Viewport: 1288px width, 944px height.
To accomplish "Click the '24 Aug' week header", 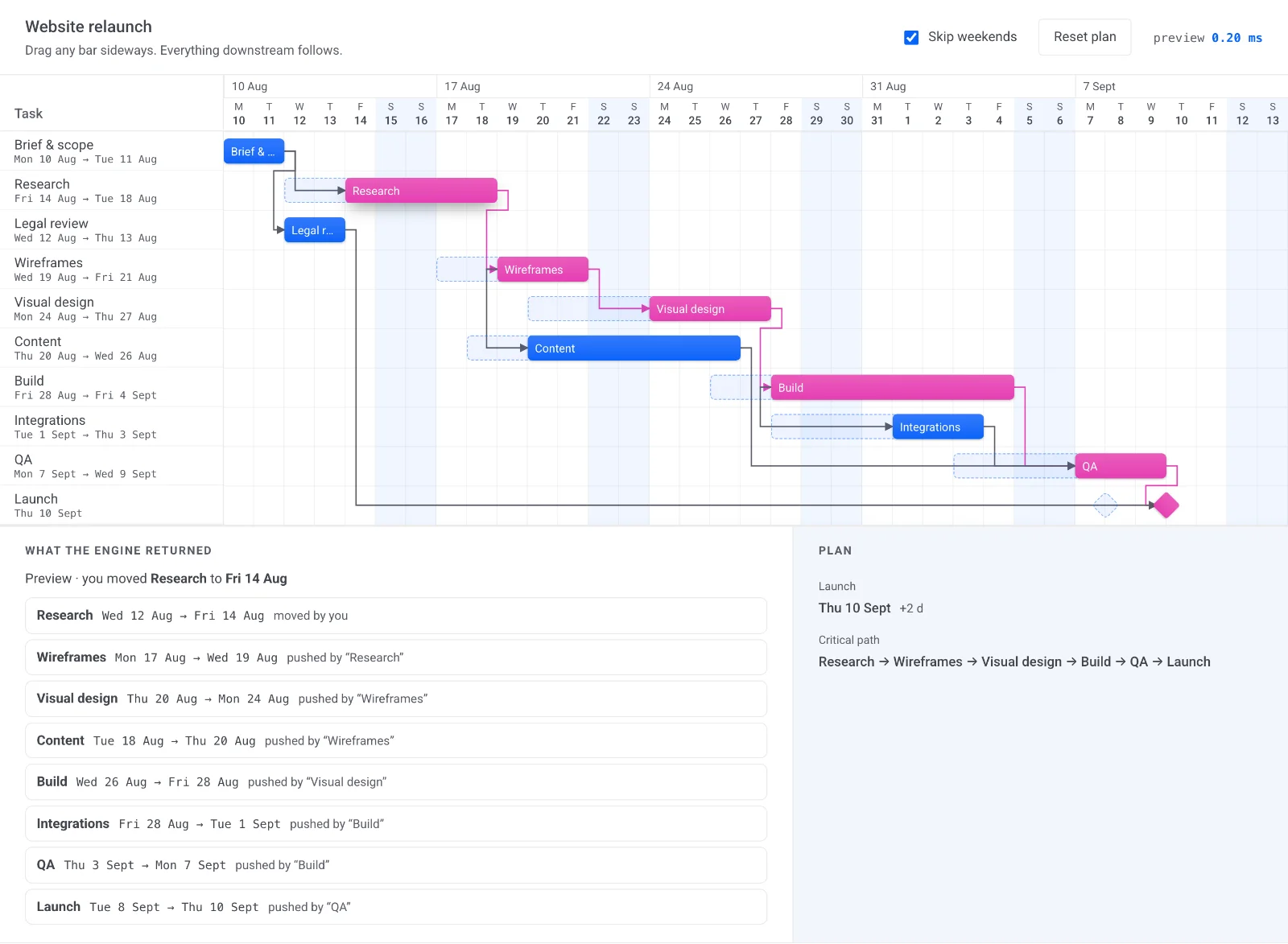I will click(x=755, y=86).
